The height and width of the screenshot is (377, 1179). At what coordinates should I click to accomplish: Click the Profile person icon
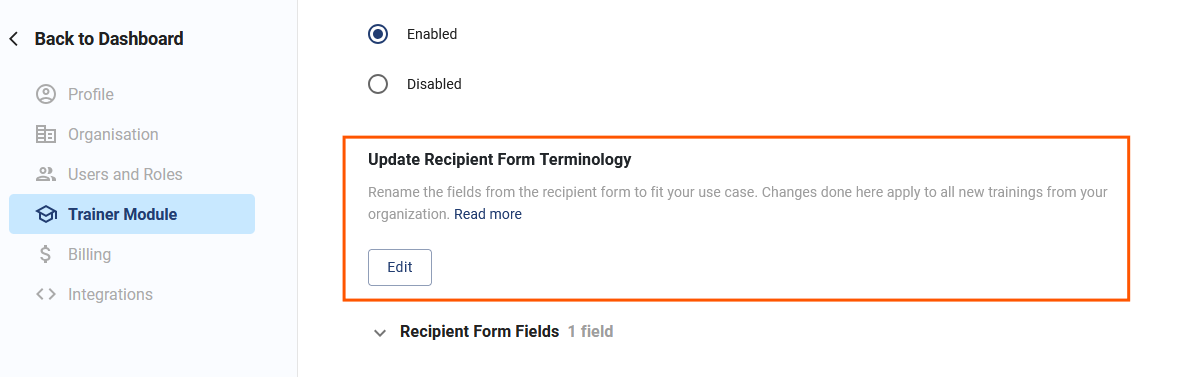coord(46,95)
